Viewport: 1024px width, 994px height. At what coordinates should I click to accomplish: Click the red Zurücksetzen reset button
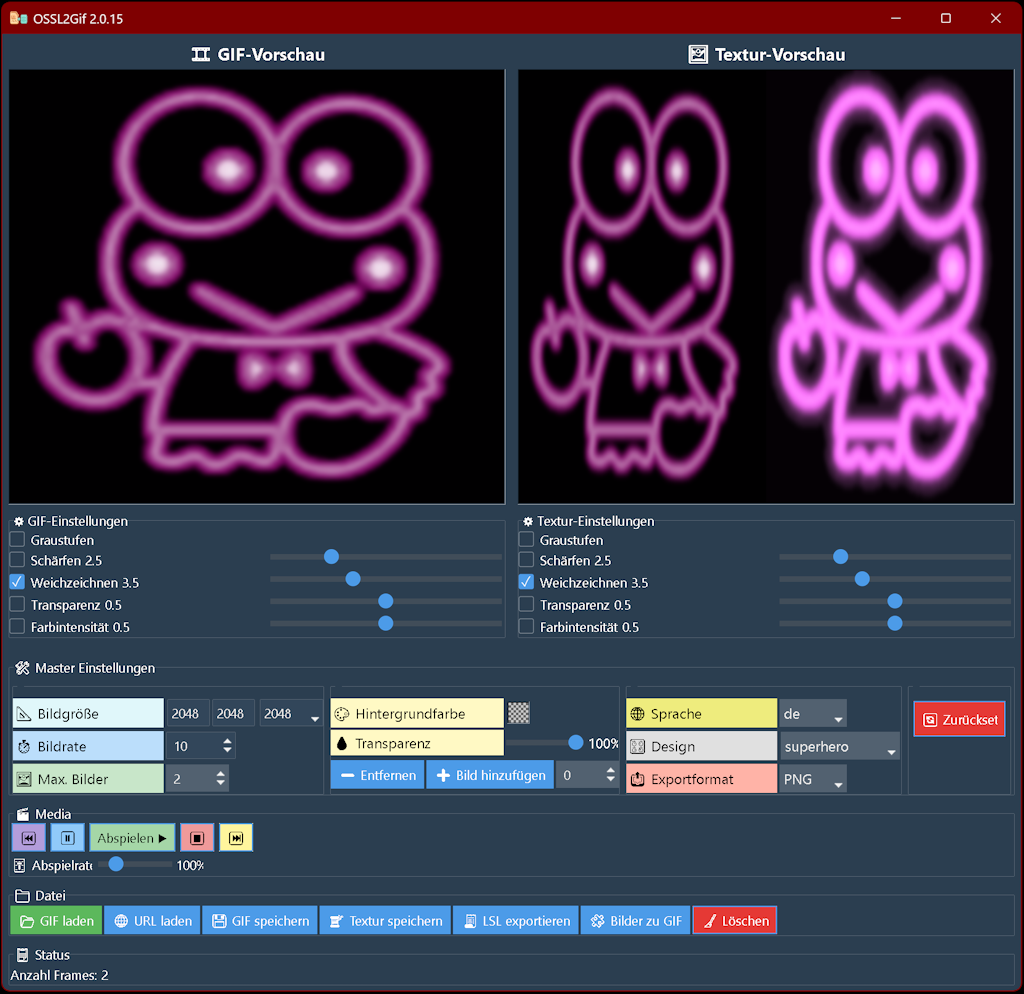point(959,719)
